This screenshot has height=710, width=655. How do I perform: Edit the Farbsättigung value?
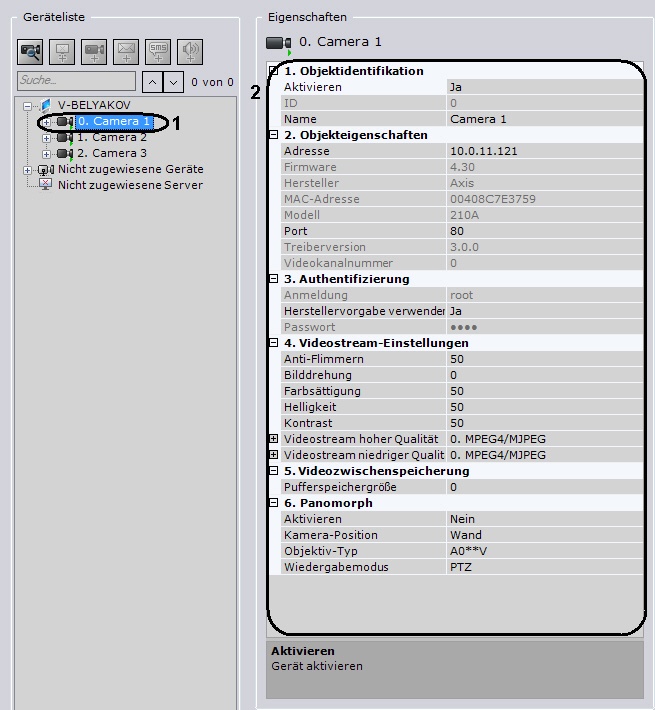(x=545, y=391)
